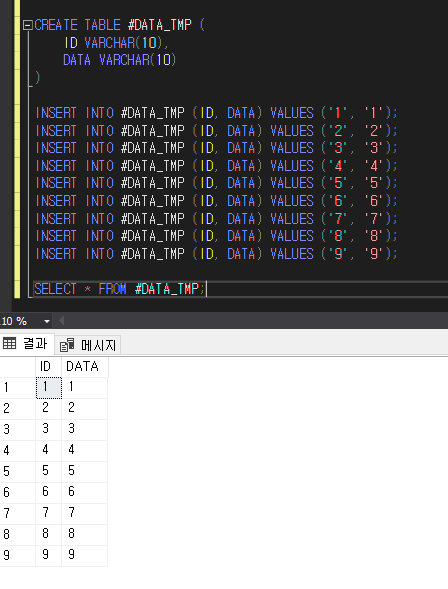The width and height of the screenshot is (448, 589).
Task: Click the results grid icon
Action: [9, 343]
